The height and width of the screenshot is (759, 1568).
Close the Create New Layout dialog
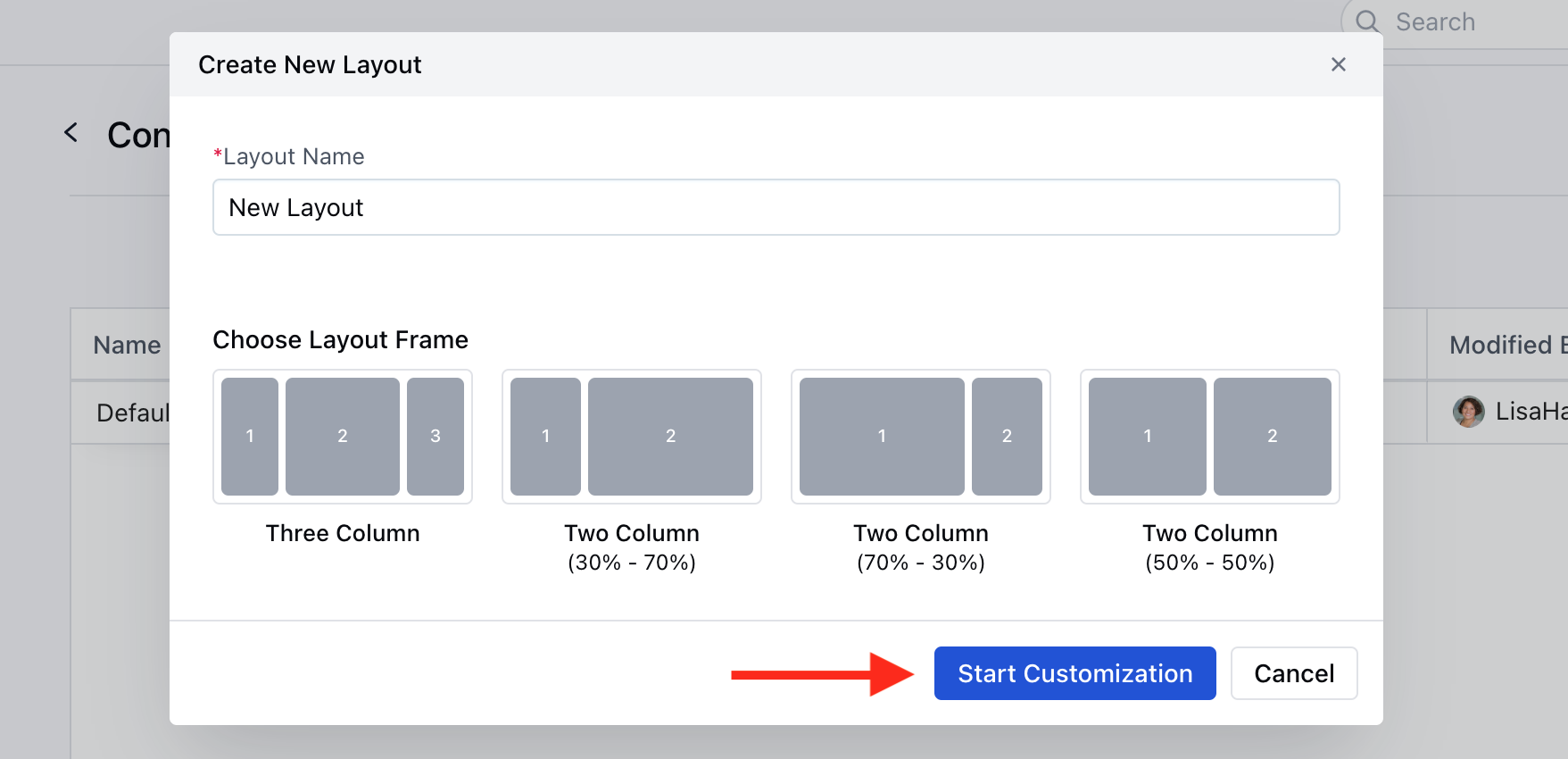[1338, 64]
